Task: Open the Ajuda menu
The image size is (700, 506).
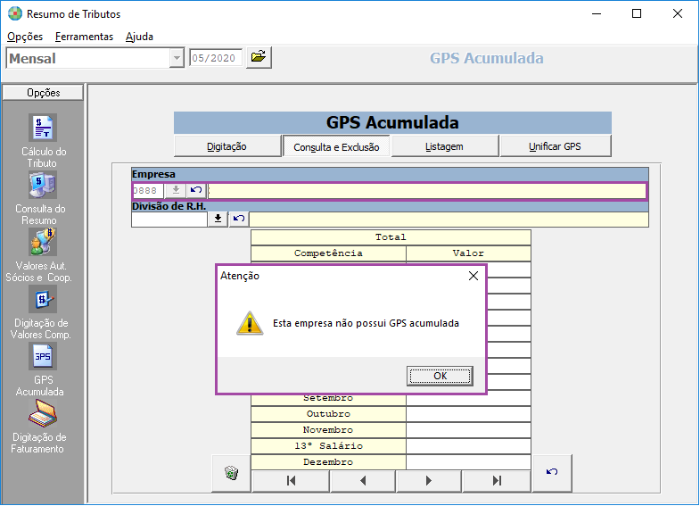Action: click(x=139, y=37)
